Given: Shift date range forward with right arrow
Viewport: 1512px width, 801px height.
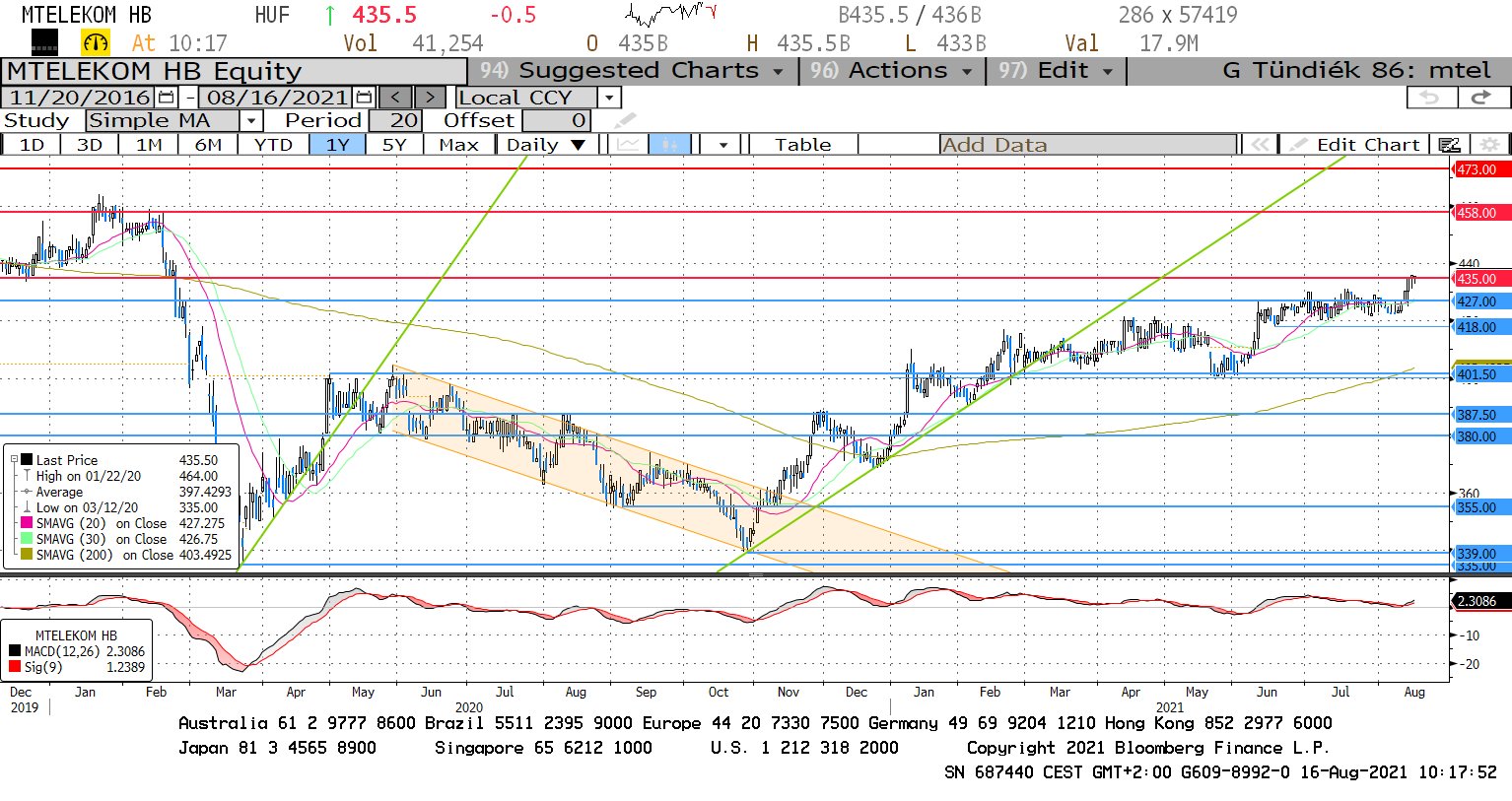Looking at the screenshot, I should [430, 98].
